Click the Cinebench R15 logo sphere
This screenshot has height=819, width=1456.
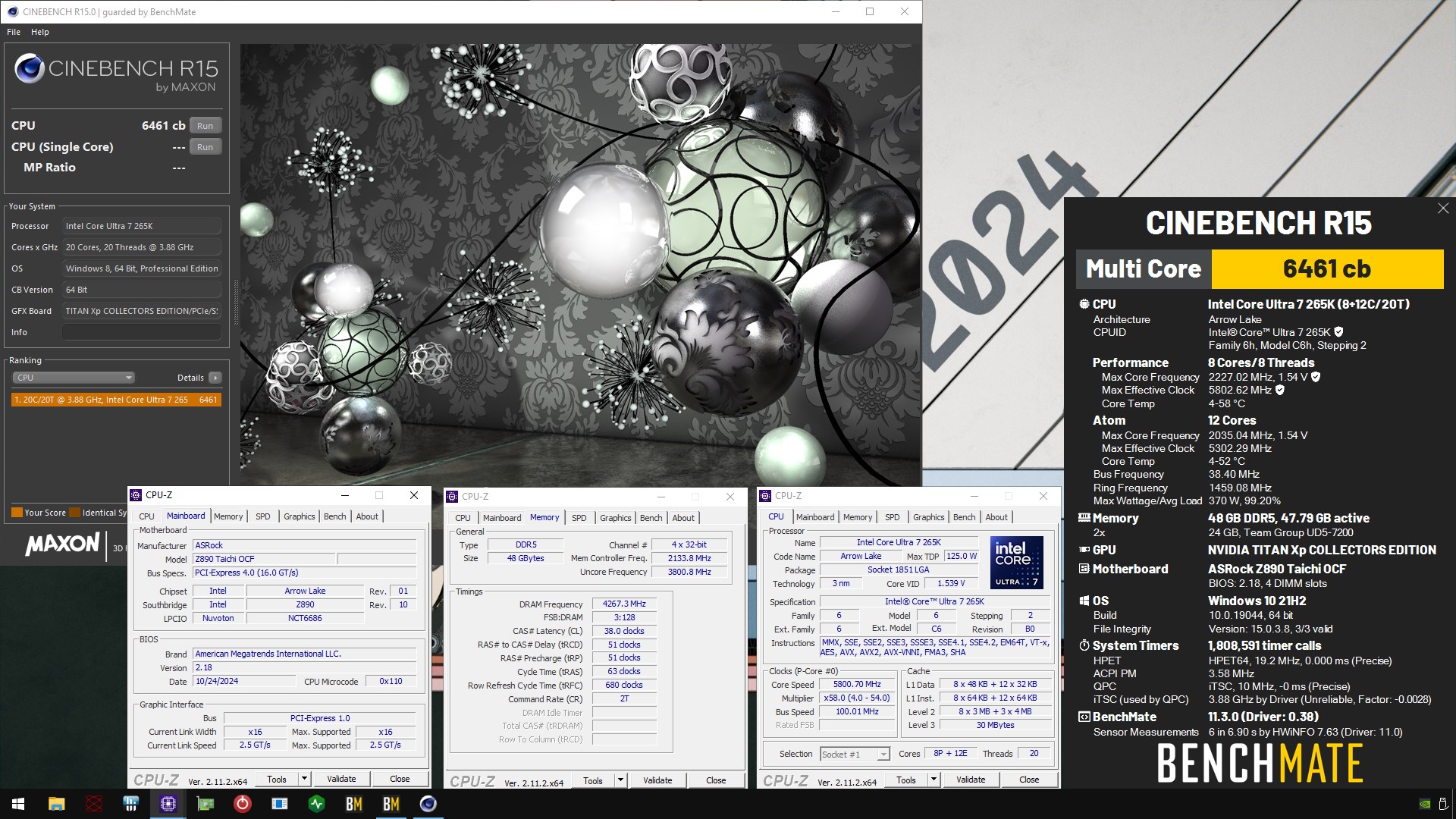pyautogui.click(x=30, y=68)
